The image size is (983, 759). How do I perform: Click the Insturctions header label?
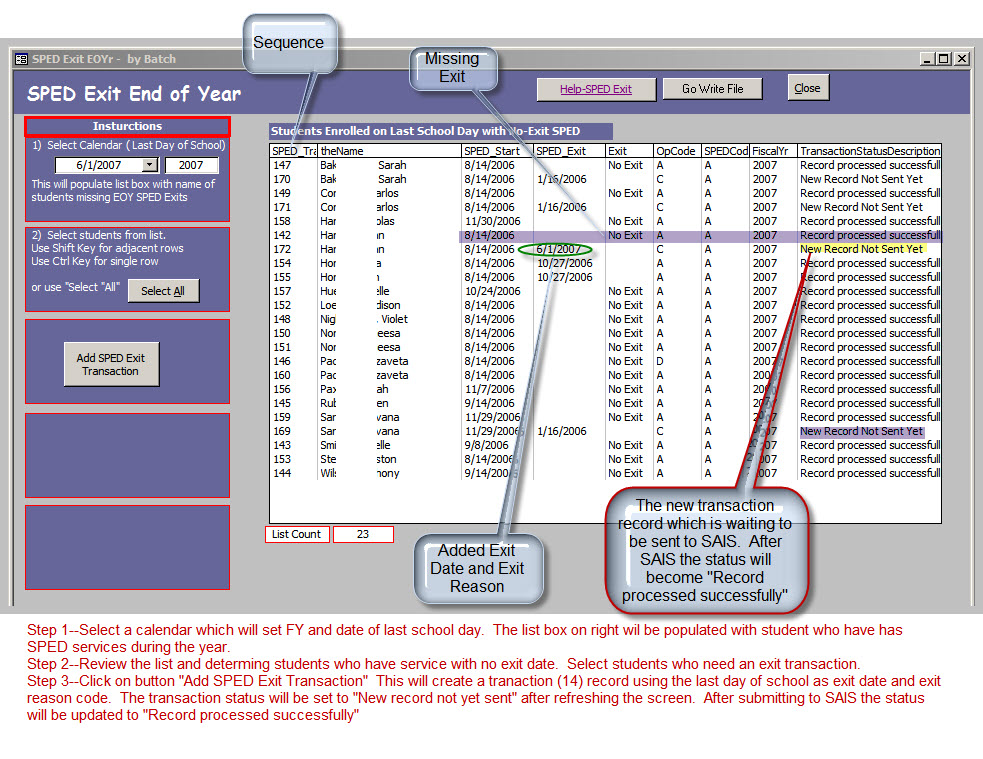(127, 126)
